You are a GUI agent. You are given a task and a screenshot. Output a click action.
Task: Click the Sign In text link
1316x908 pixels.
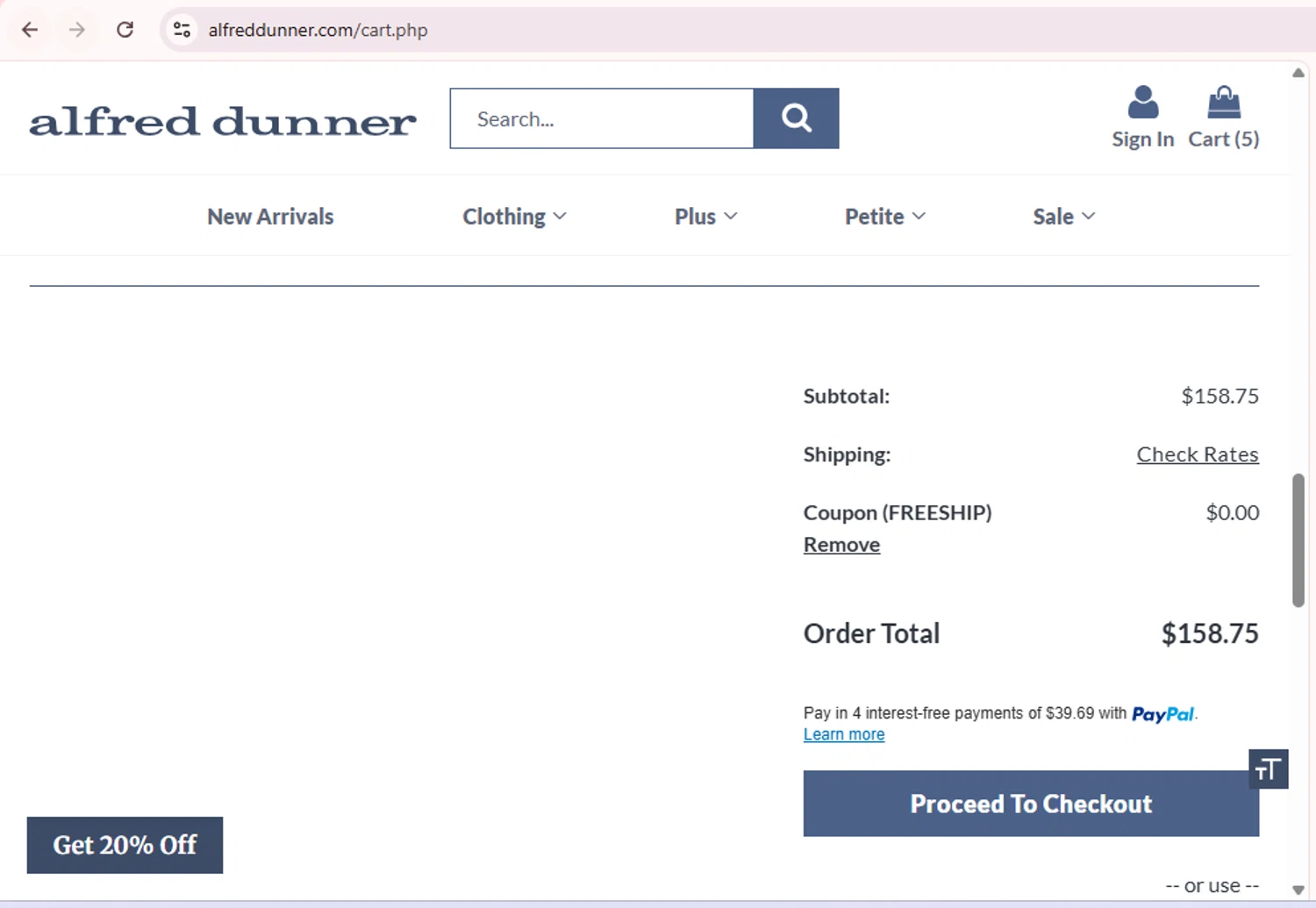pyautogui.click(x=1142, y=139)
